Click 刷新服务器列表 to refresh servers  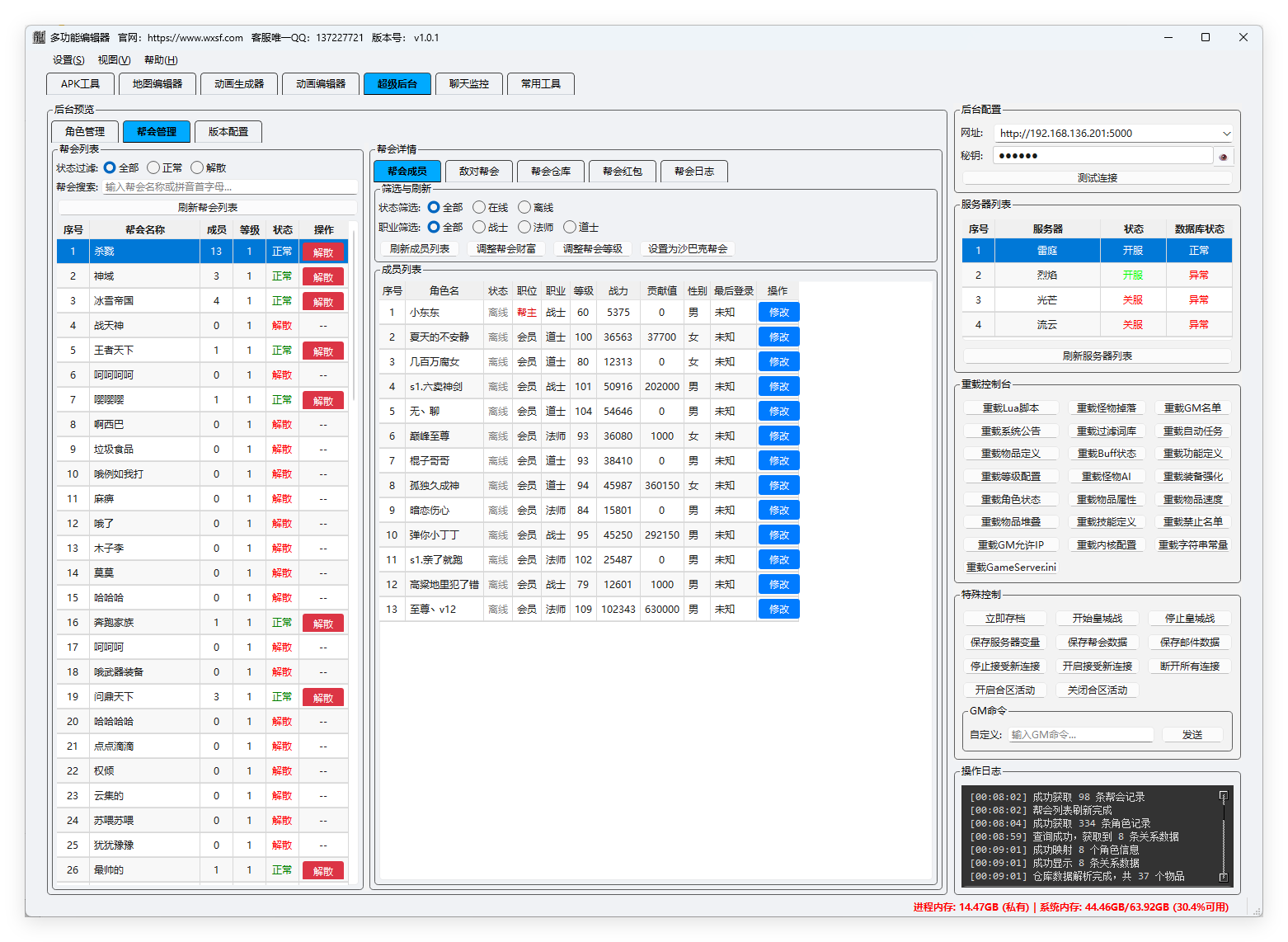point(1097,356)
